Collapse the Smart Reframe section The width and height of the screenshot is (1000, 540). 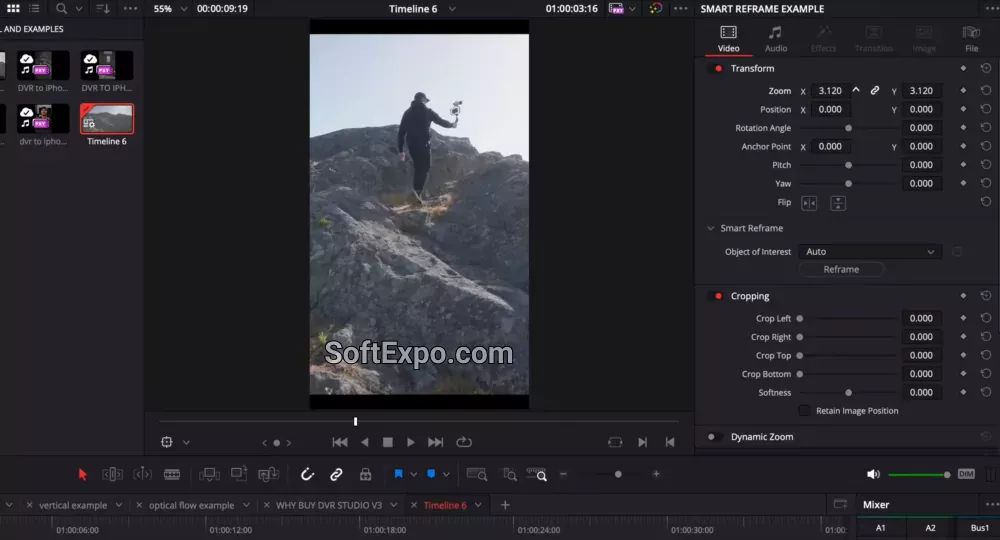point(711,229)
